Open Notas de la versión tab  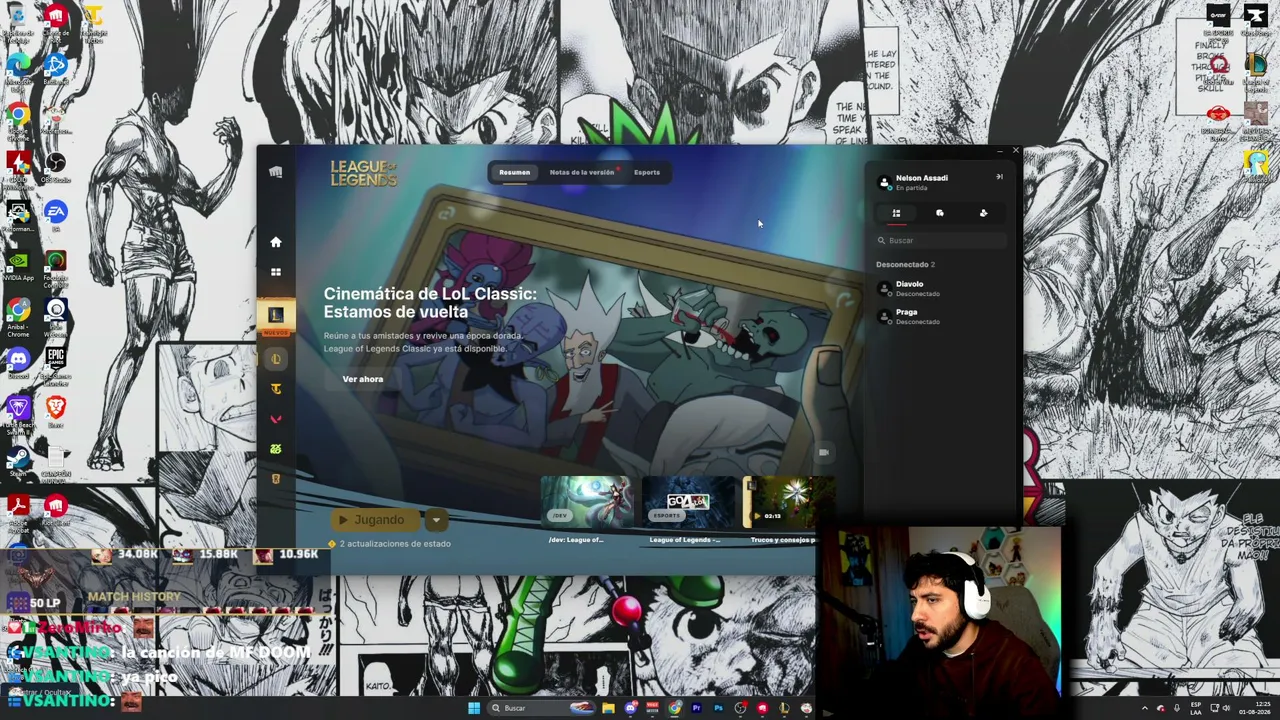(582, 172)
